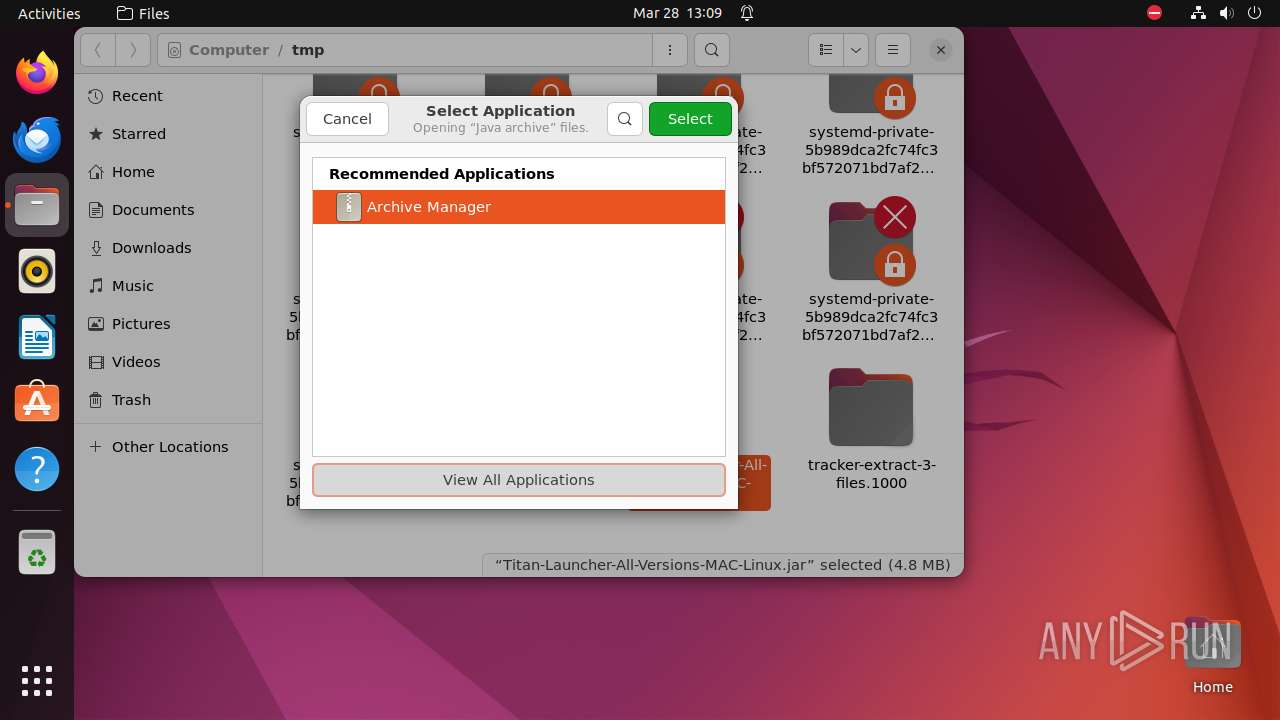Click the Files icon in the dock
1280x720 pixels.
click(x=37, y=205)
